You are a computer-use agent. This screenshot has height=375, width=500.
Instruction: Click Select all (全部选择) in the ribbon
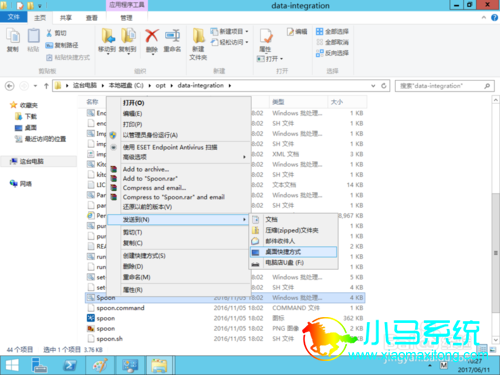(x=332, y=31)
